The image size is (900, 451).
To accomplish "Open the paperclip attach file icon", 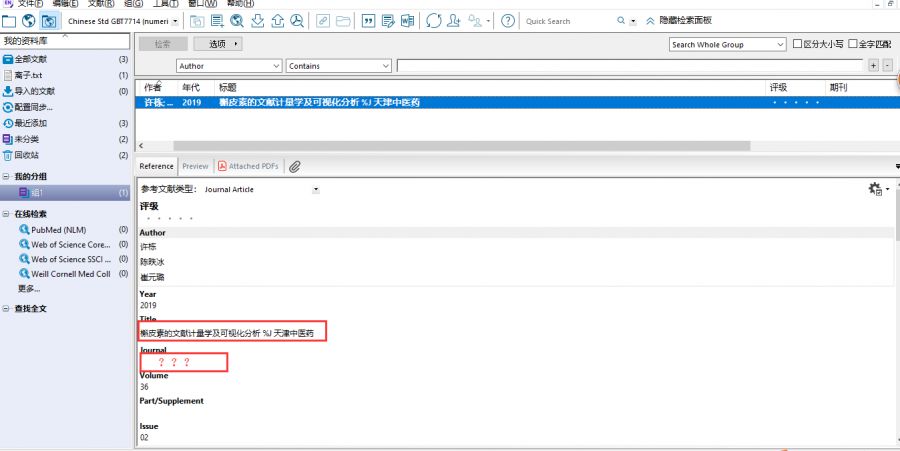I will [295, 166].
